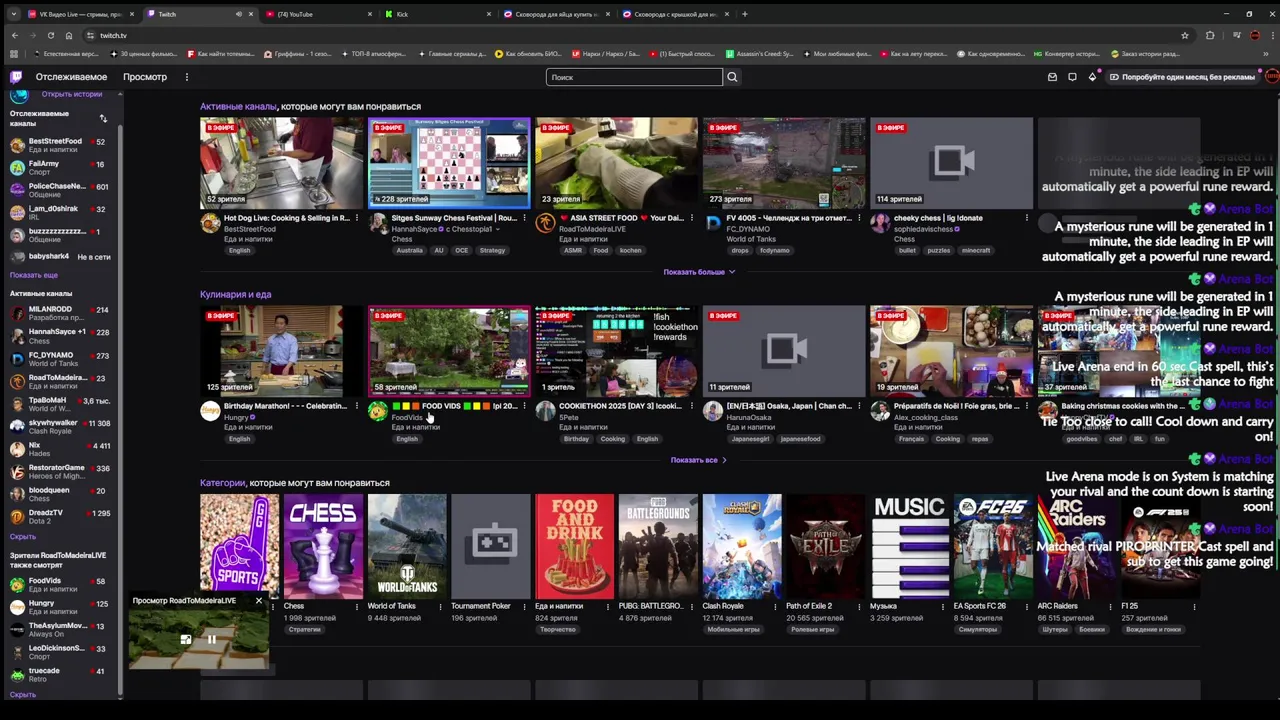Open the Path of Exile 2 category cover

coord(825,546)
